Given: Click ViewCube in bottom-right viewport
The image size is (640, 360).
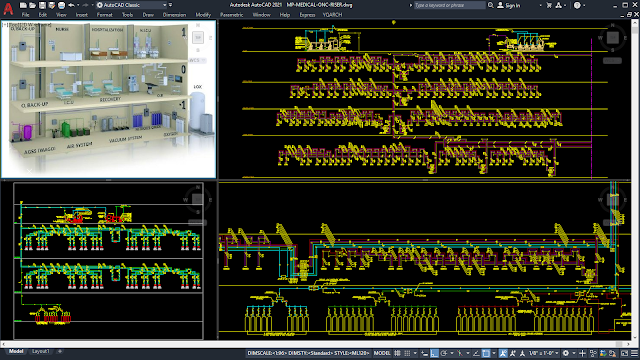Looking at the screenshot, I should pos(613,200).
